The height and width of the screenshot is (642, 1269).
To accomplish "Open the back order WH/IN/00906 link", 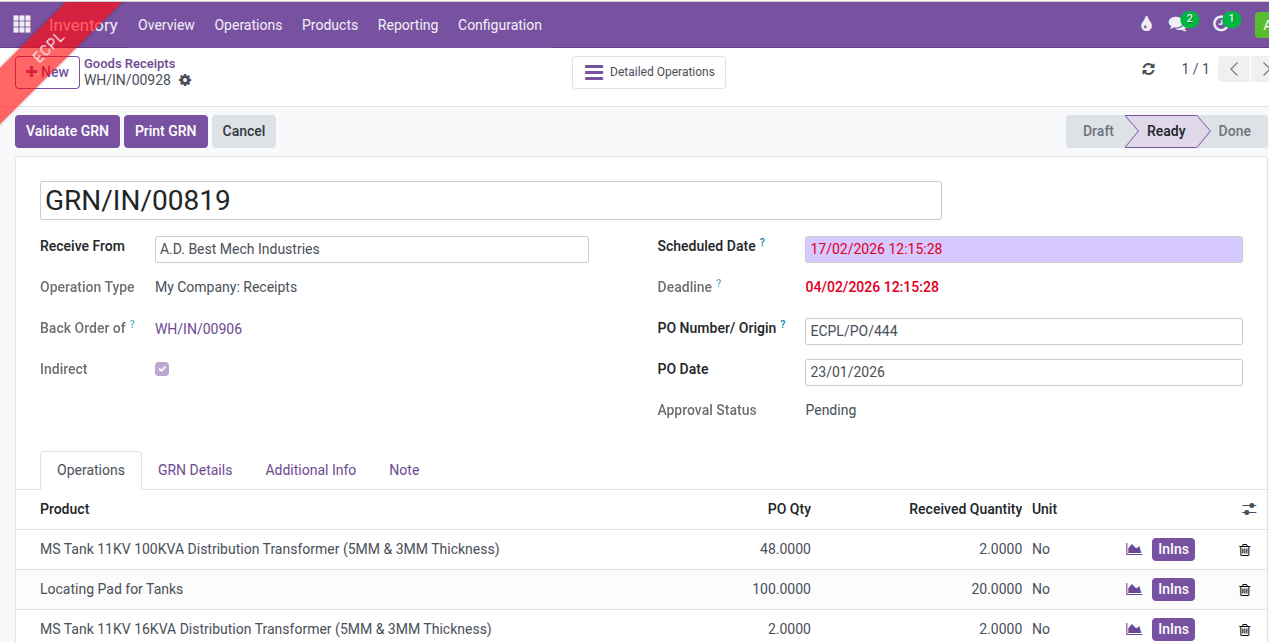I will click(198, 328).
